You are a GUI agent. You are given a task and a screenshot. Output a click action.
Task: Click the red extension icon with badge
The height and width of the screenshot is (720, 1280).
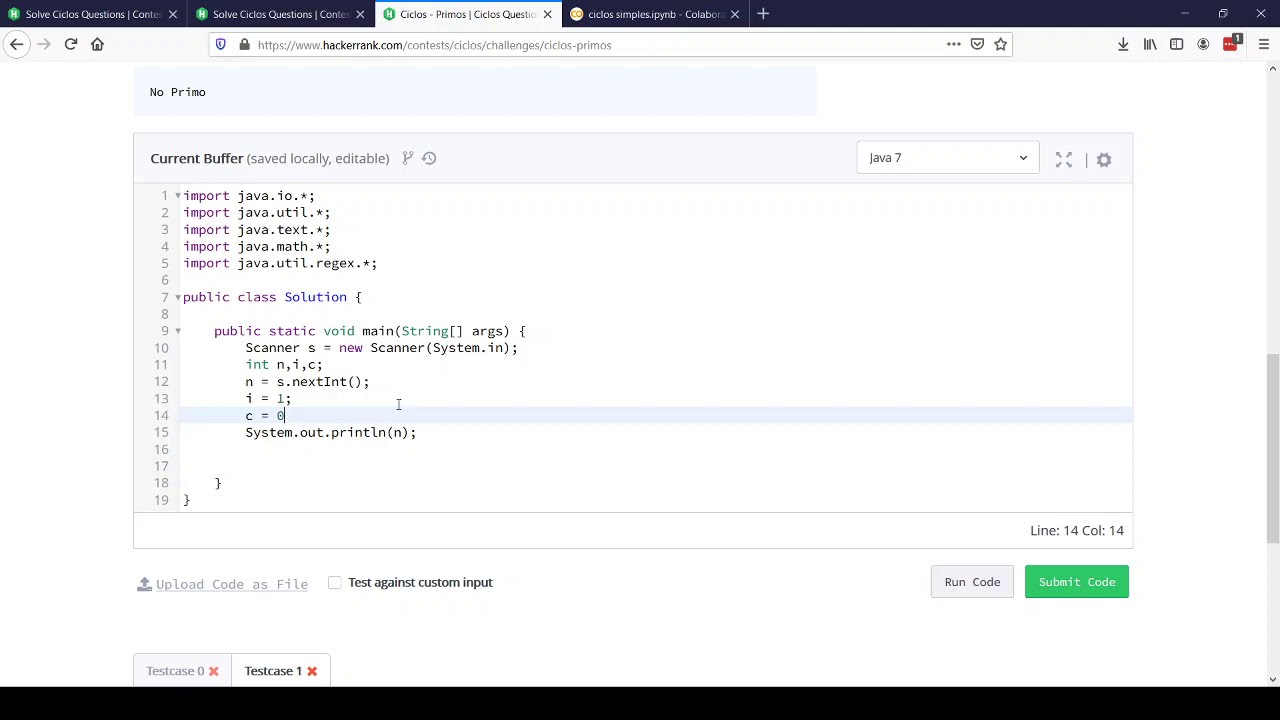click(1231, 44)
